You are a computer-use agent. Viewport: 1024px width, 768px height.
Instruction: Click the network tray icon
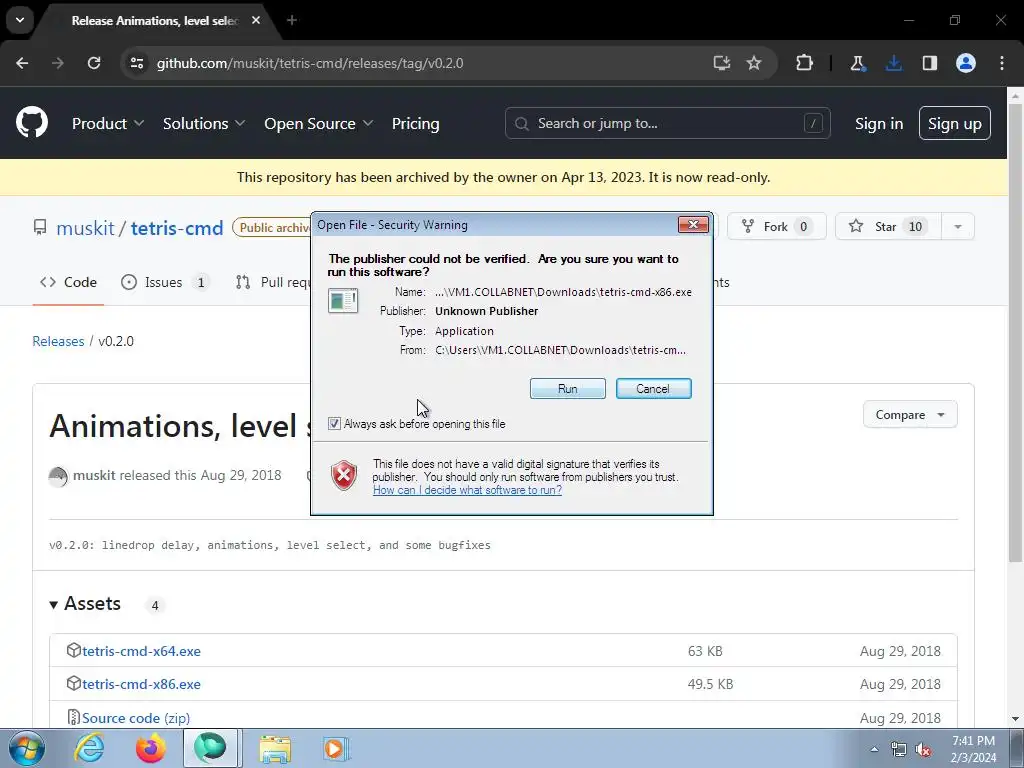[899, 749]
